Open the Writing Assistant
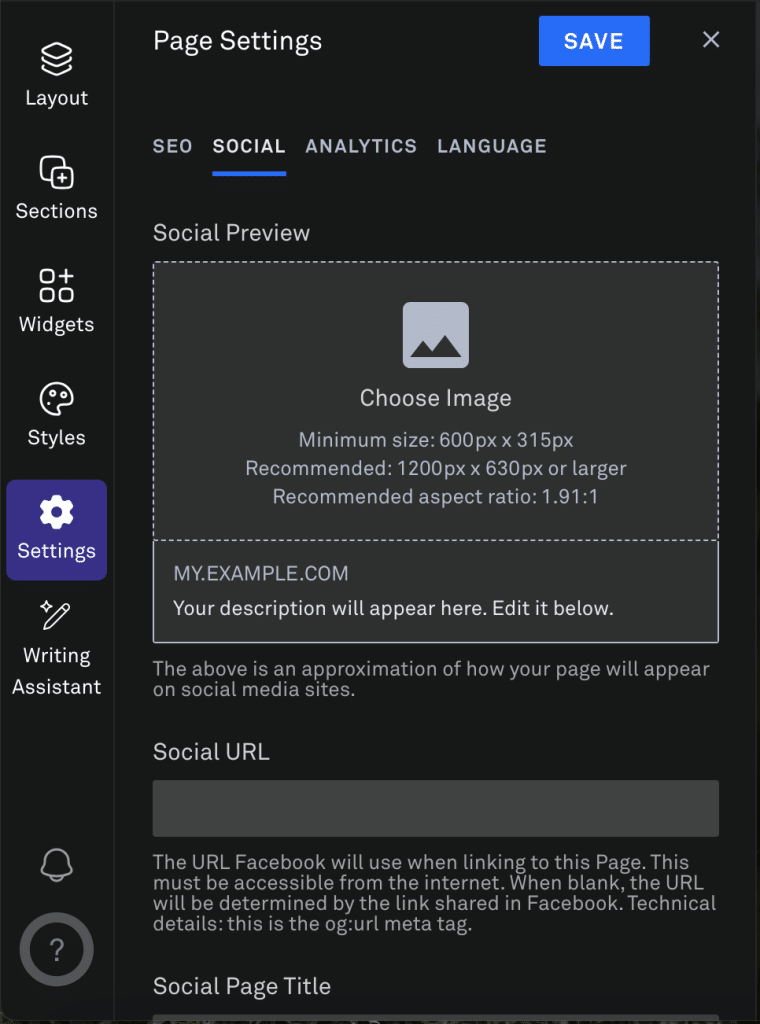Screen dimensions: 760x1024 [x=56, y=650]
